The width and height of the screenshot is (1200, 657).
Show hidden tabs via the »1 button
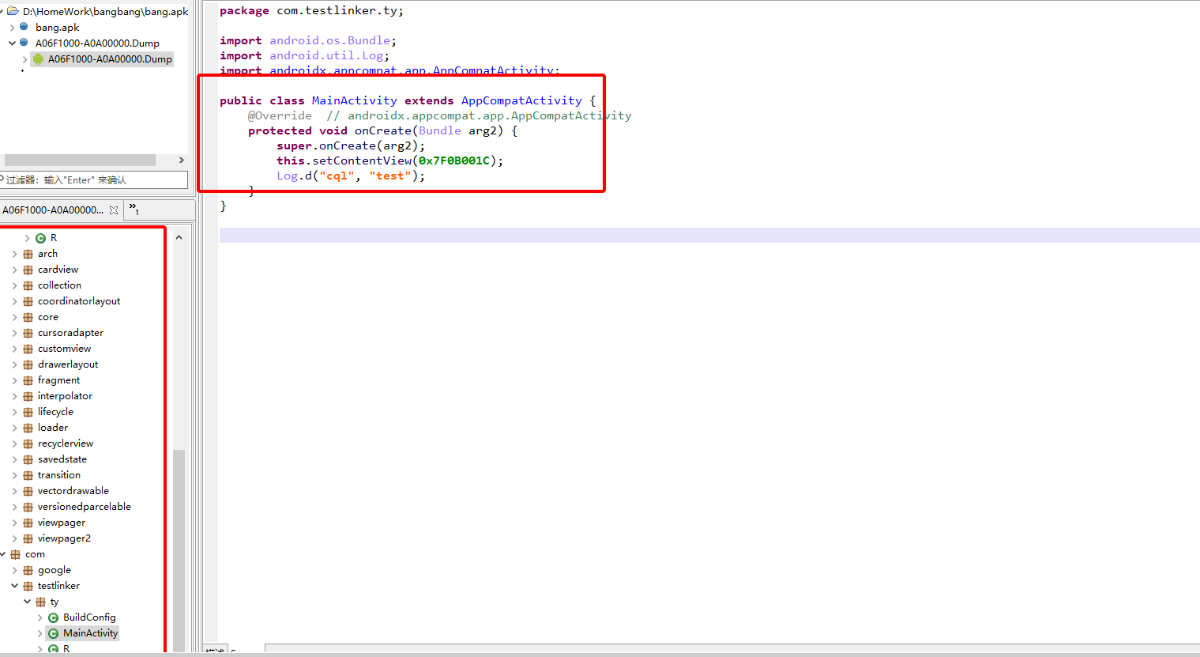134,209
